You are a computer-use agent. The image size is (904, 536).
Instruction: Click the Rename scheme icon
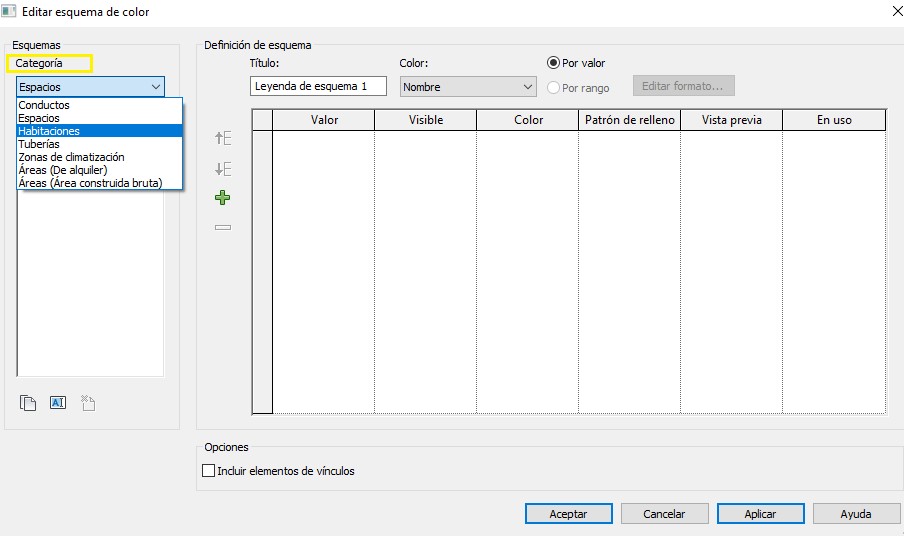pos(58,403)
